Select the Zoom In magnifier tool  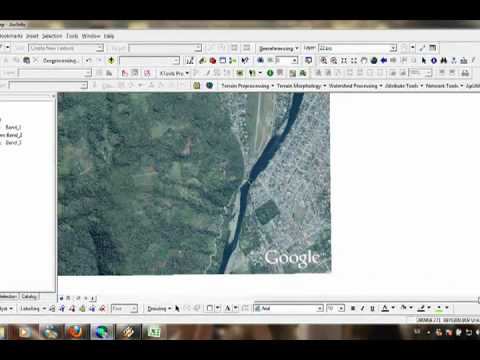323,60
